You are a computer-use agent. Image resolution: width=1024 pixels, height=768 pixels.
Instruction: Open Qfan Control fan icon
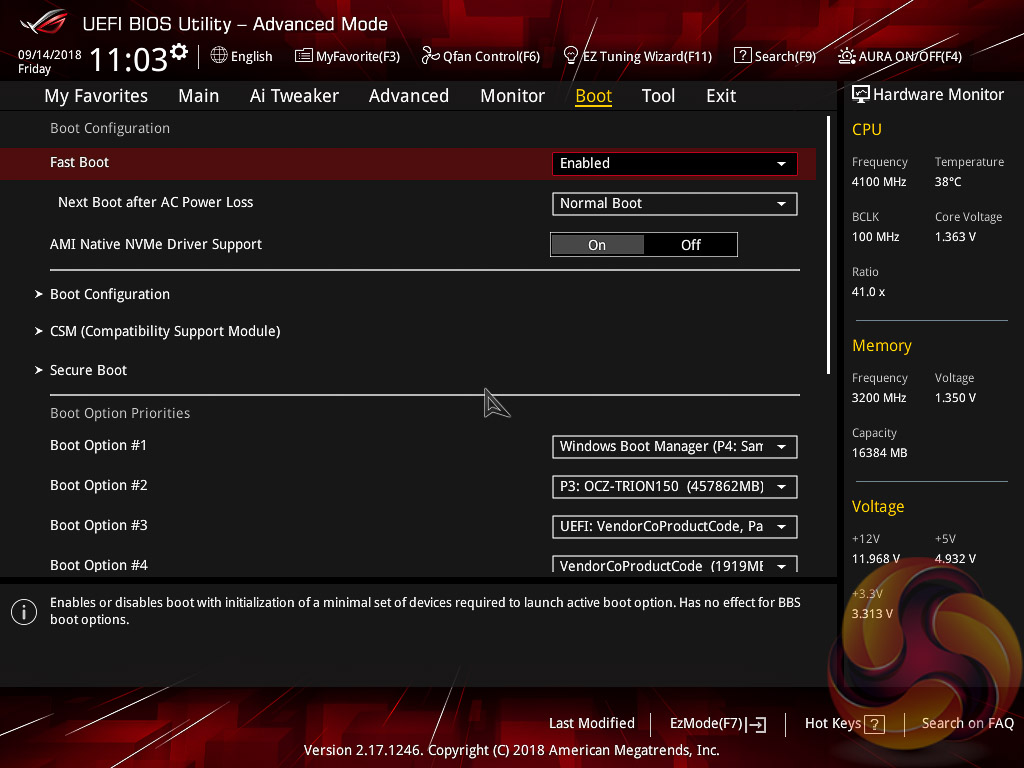pyautogui.click(x=431, y=56)
